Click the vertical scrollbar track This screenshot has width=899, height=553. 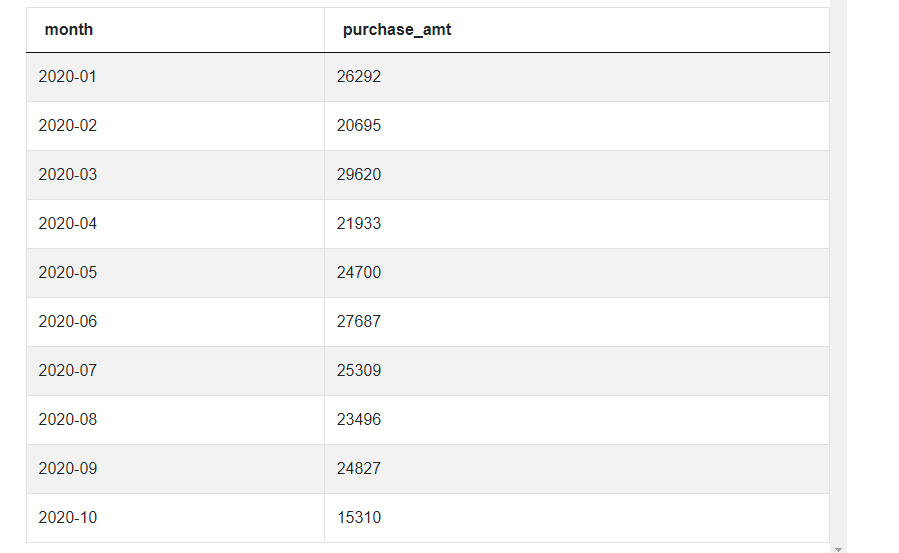click(x=838, y=270)
